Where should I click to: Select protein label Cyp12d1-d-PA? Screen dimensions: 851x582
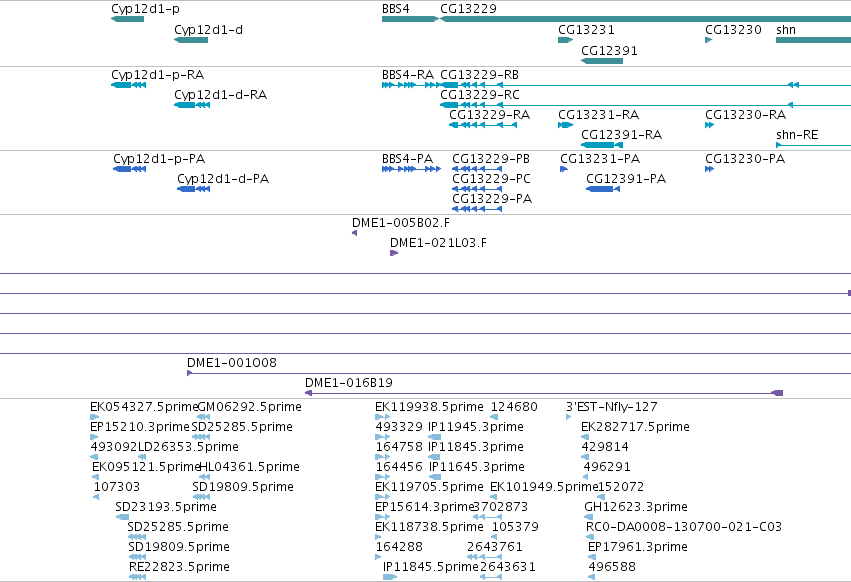point(223,179)
